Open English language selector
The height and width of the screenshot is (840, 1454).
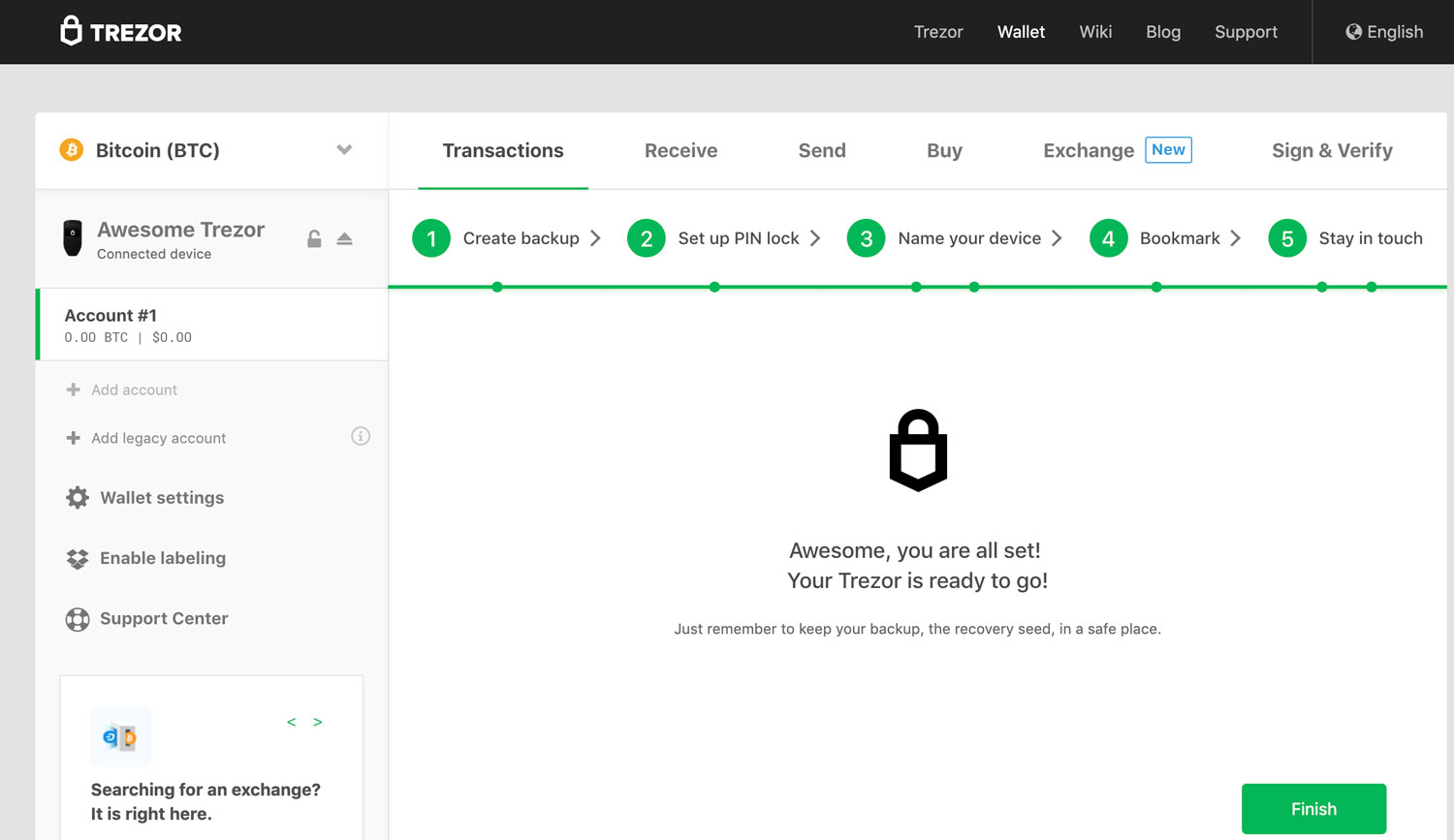click(x=1384, y=32)
